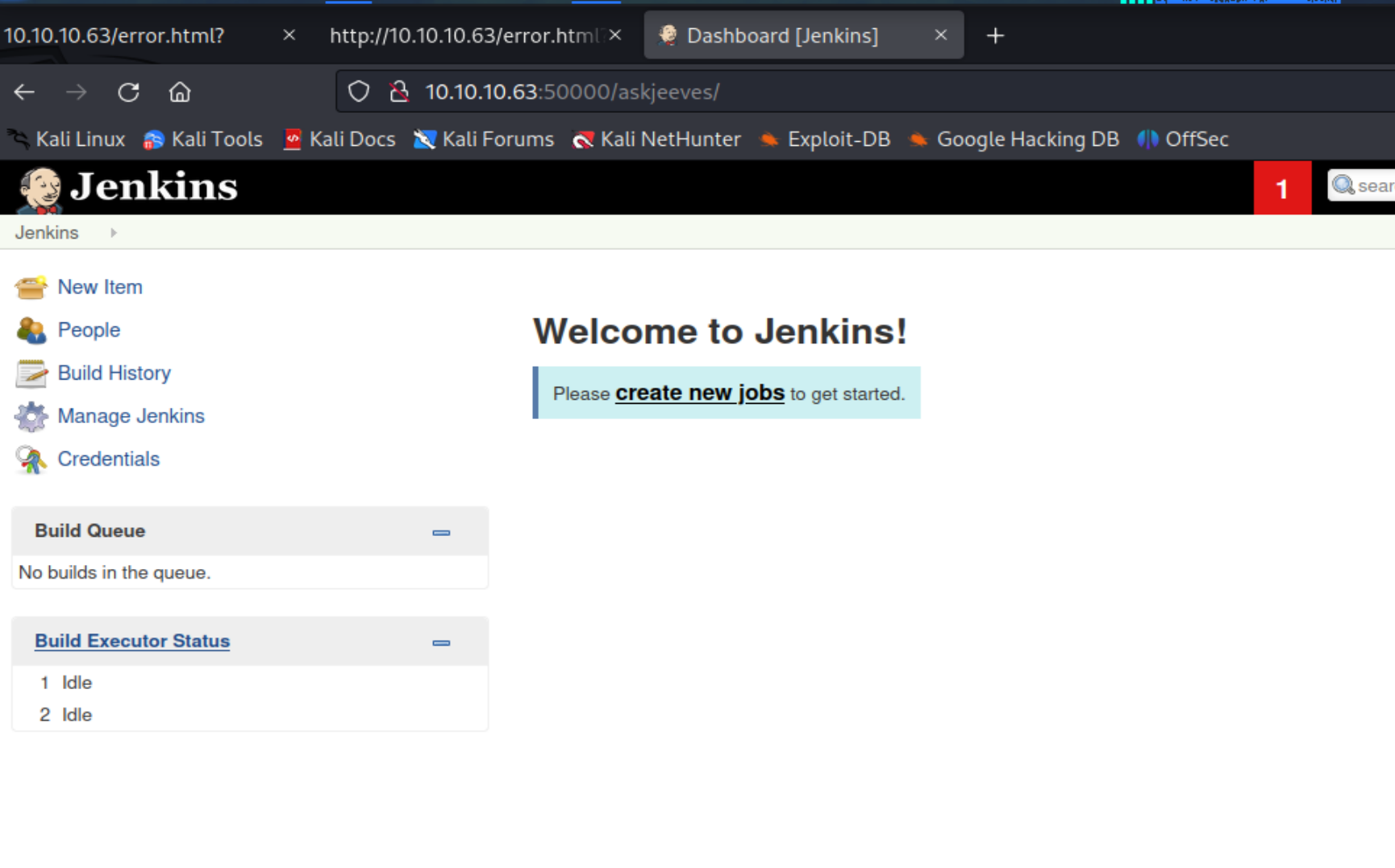Viewport: 1395px width, 868px height.
Task: Open the Build History link
Action: point(115,373)
